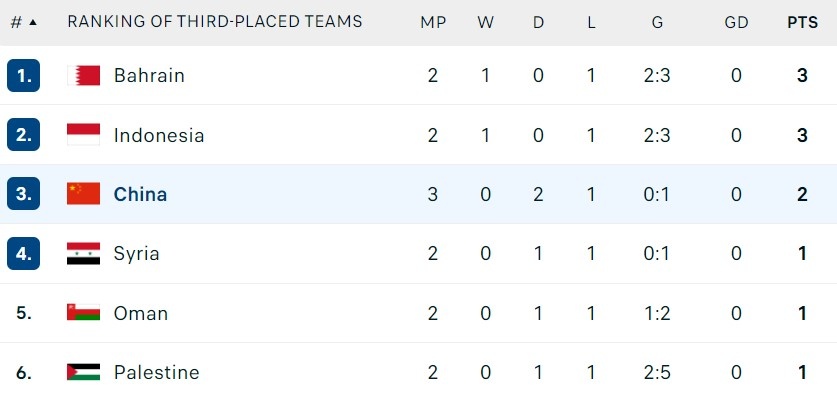Click the rank 1 position badge

point(23,75)
